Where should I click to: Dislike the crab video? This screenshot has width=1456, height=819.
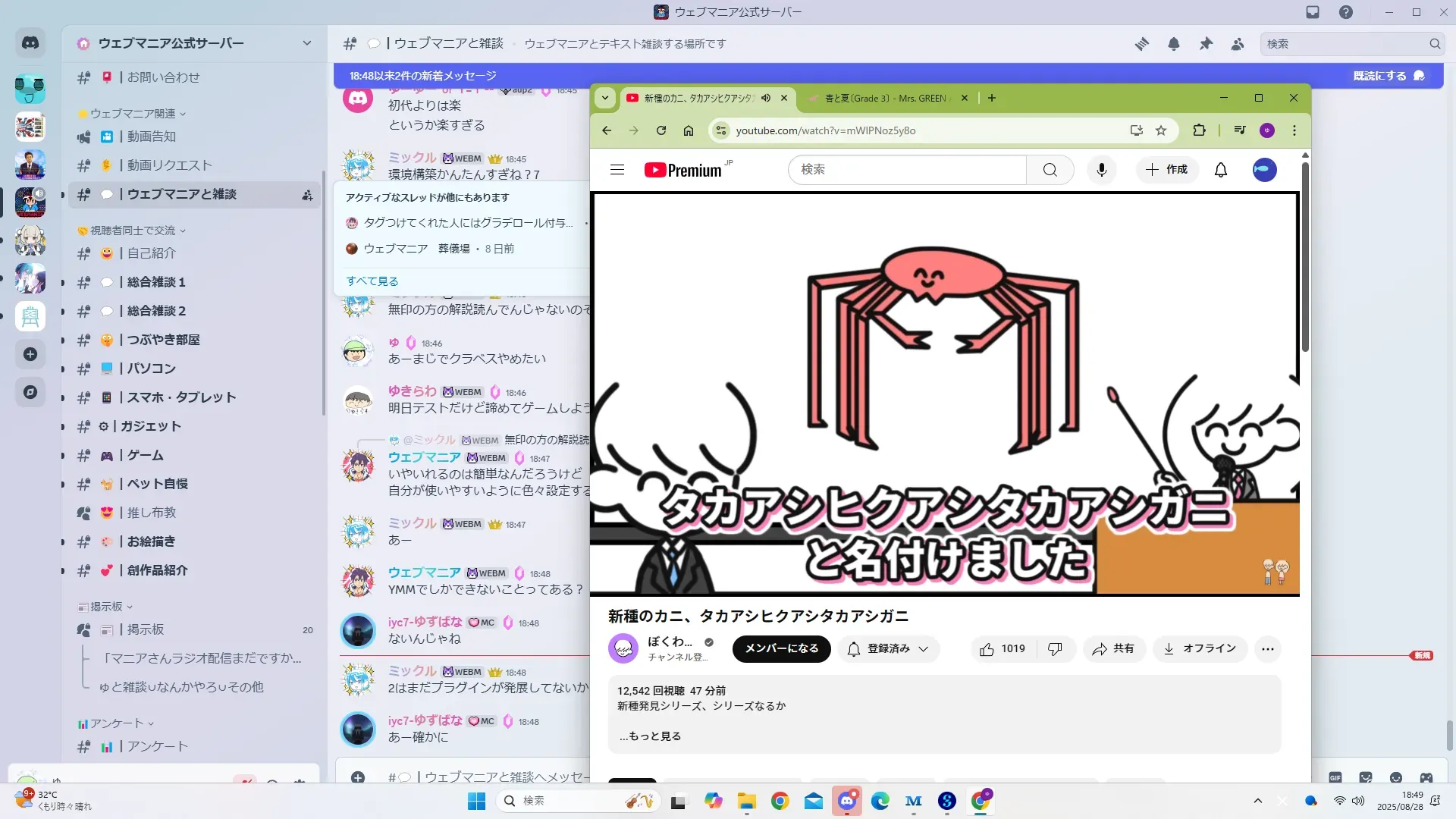1055,649
